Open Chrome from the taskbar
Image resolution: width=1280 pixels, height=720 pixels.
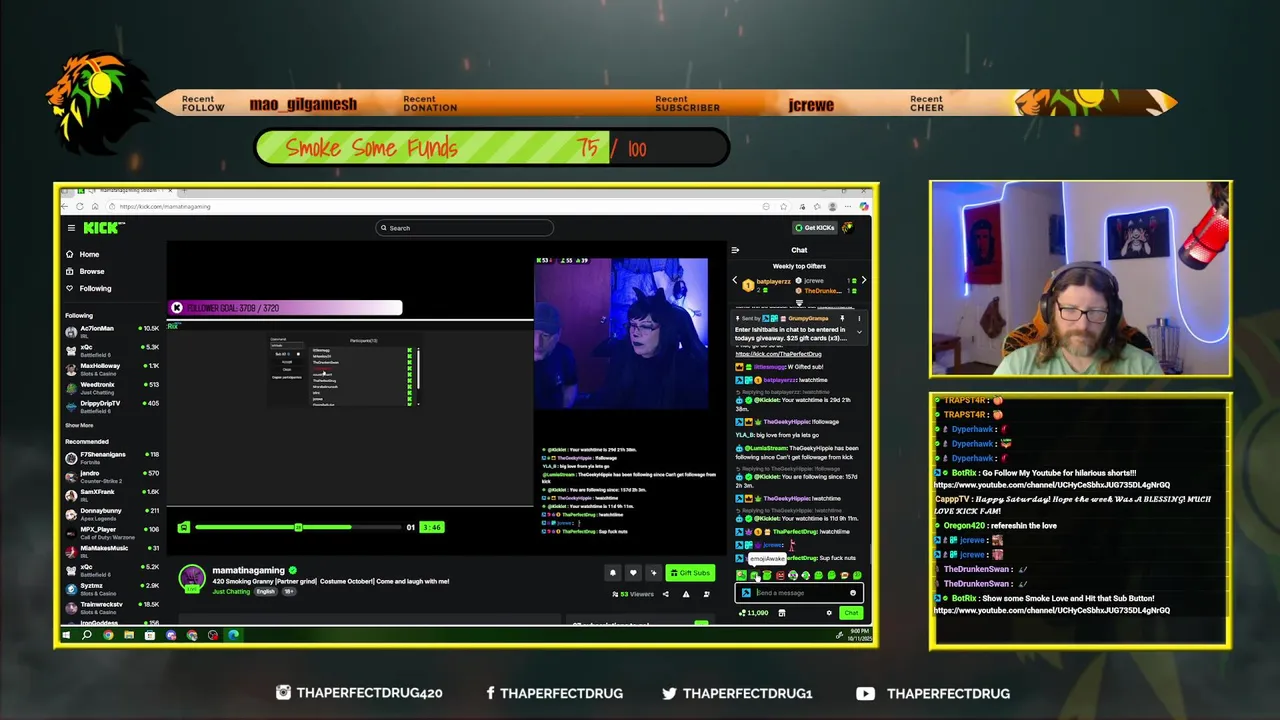tap(108, 635)
